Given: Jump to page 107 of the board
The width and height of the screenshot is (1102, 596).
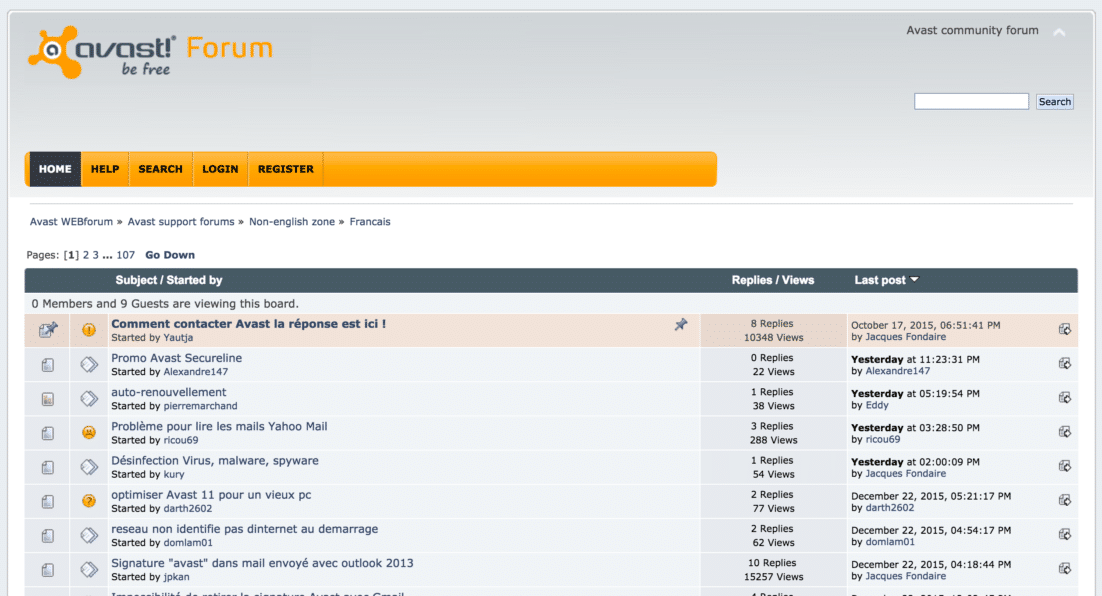Looking at the screenshot, I should point(125,255).
